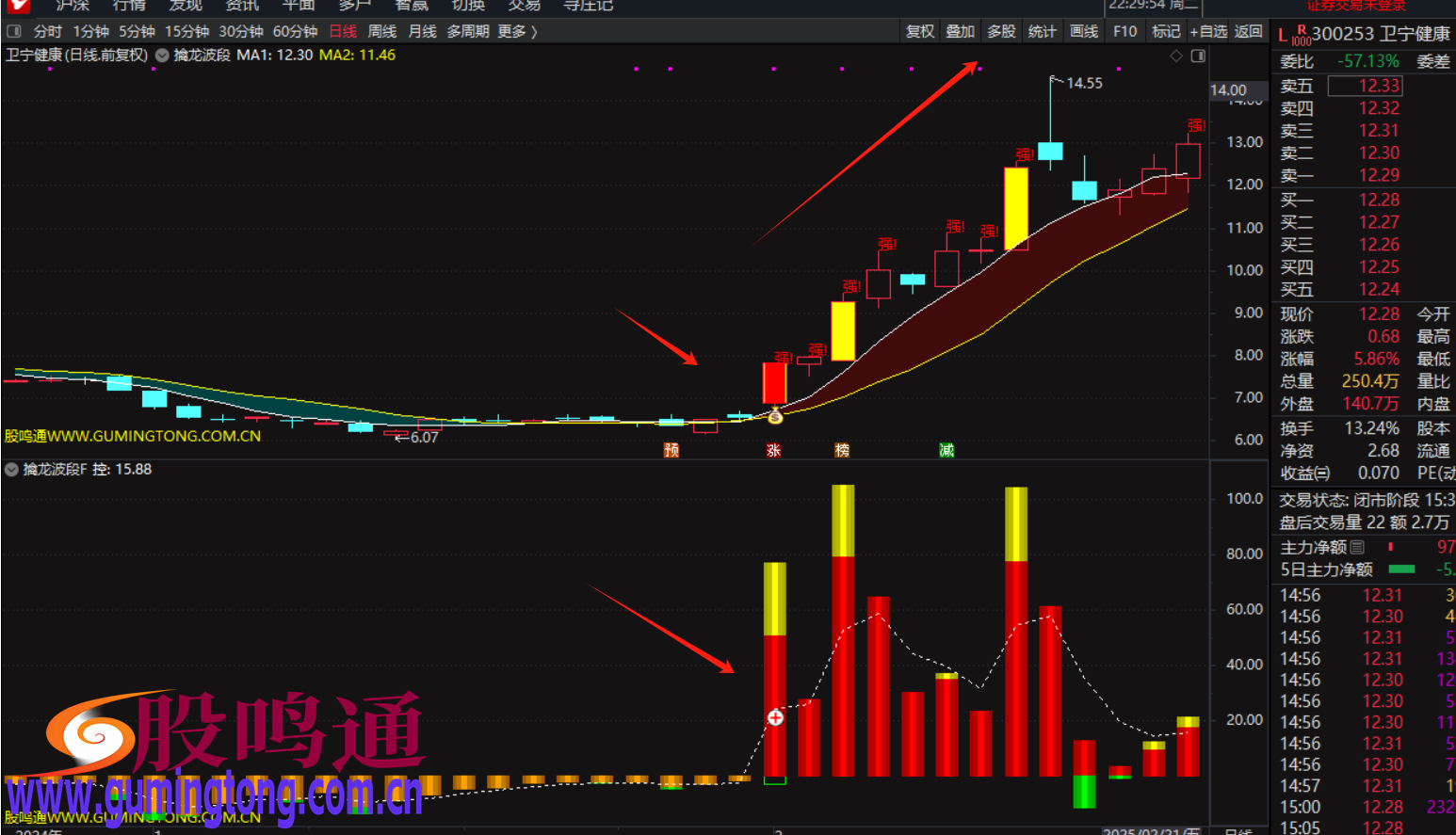Click the money bag signal icon

tap(775, 415)
